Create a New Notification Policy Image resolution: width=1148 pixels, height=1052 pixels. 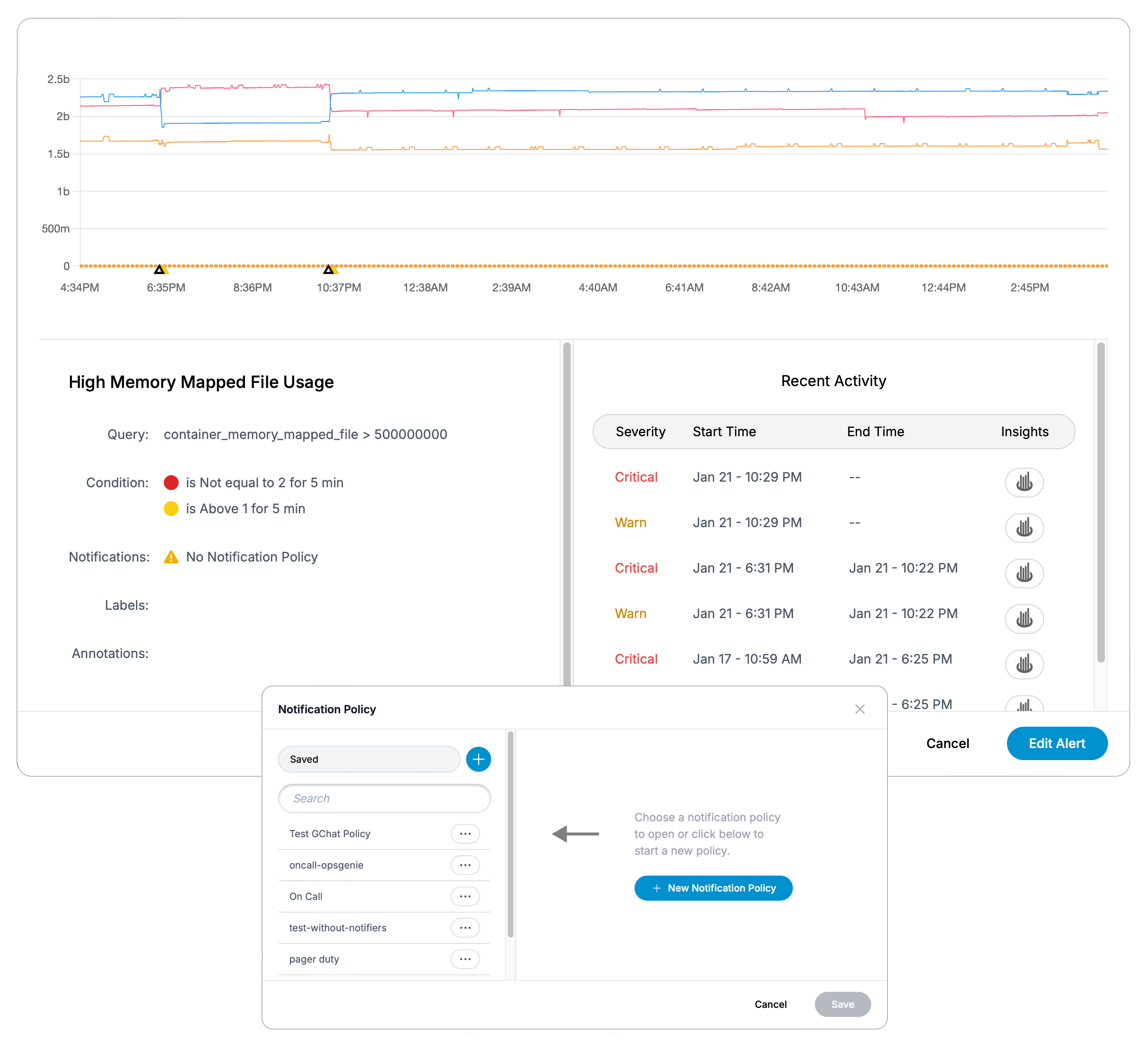[713, 888]
